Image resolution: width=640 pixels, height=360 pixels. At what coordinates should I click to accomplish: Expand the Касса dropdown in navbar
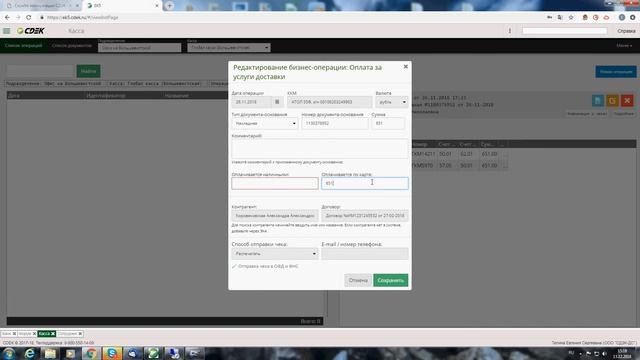pyautogui.click(x=229, y=48)
